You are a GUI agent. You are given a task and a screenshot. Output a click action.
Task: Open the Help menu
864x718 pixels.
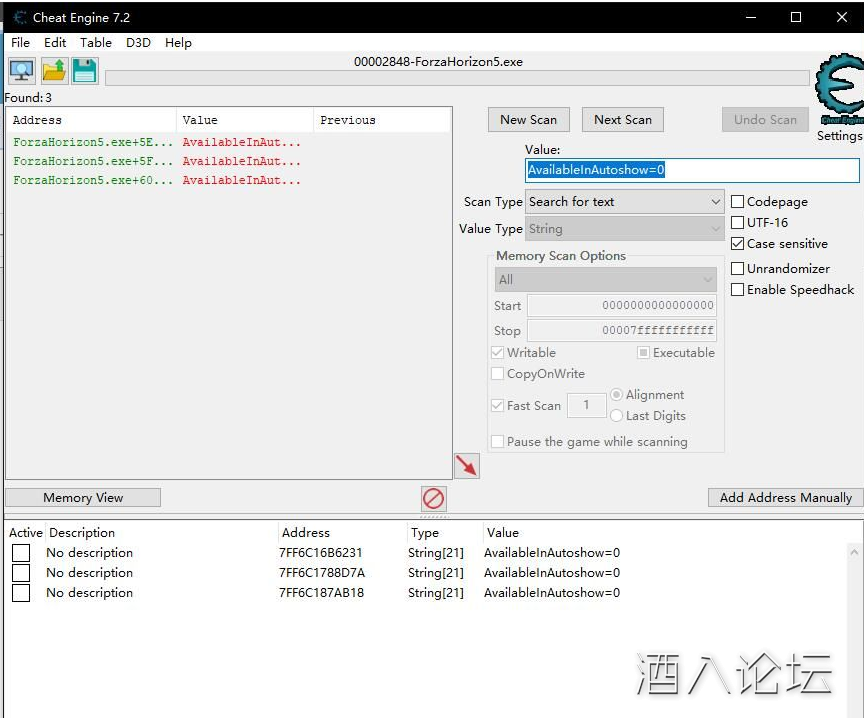click(x=179, y=42)
